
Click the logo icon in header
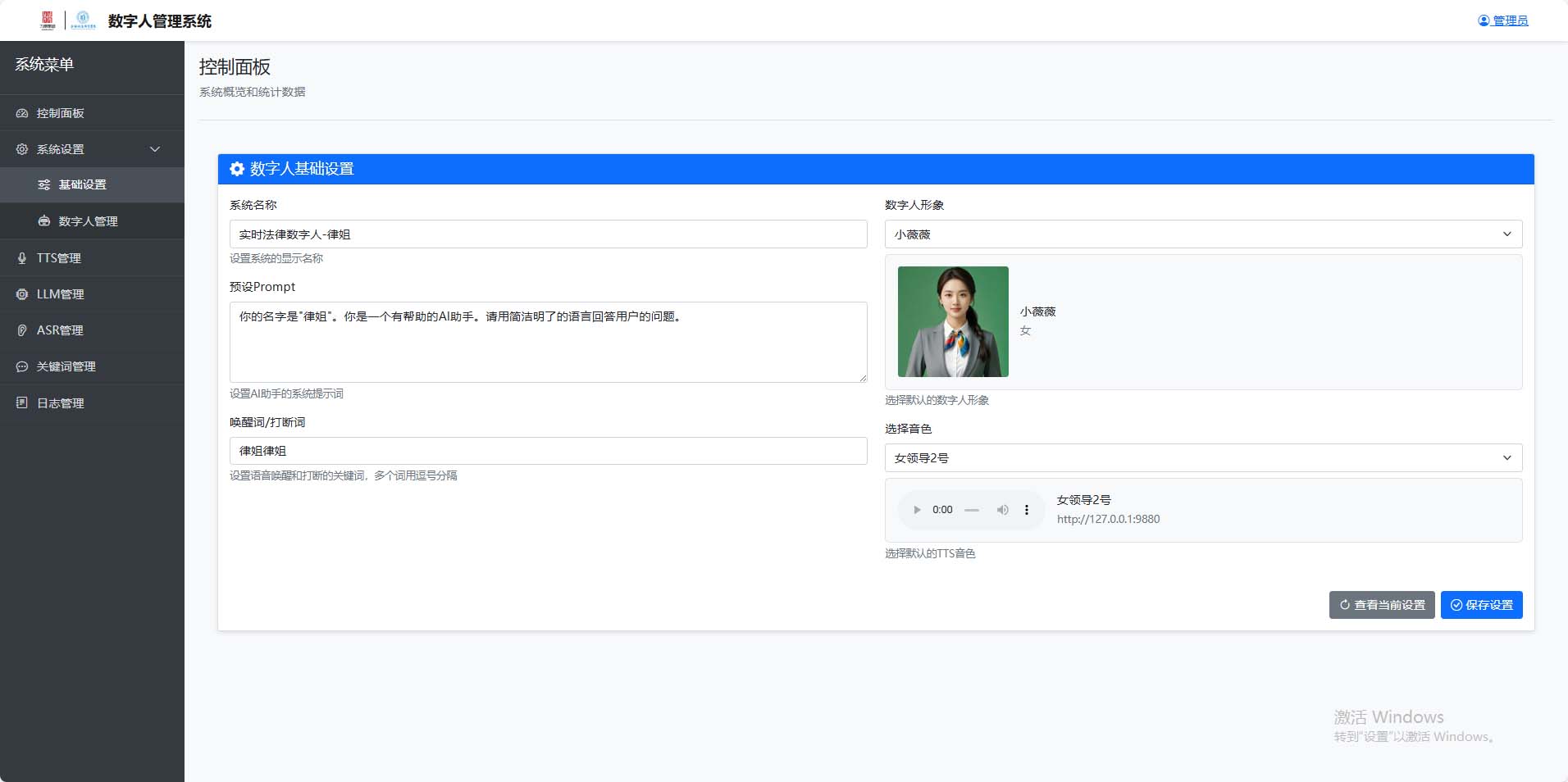click(x=48, y=20)
